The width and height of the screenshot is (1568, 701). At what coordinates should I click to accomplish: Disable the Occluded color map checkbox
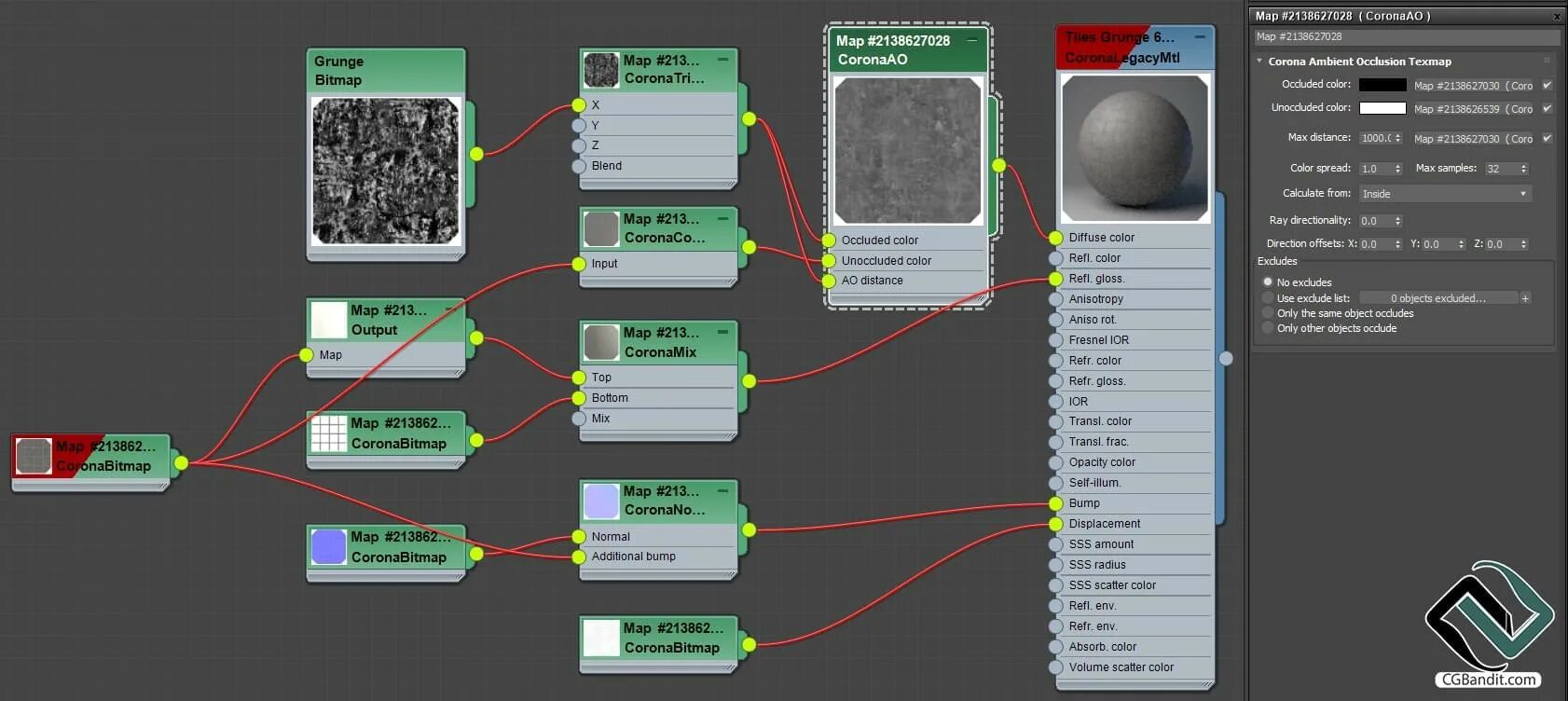1547,85
